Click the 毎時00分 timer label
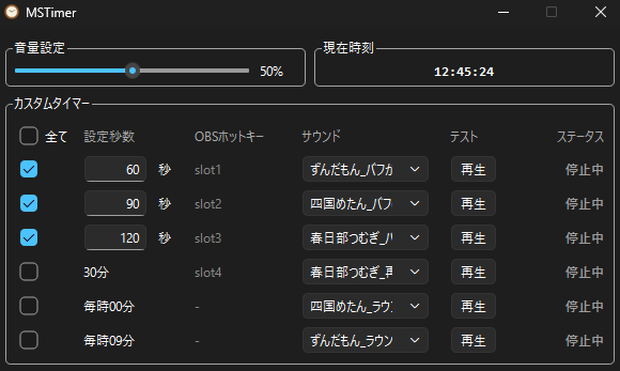 [109, 306]
